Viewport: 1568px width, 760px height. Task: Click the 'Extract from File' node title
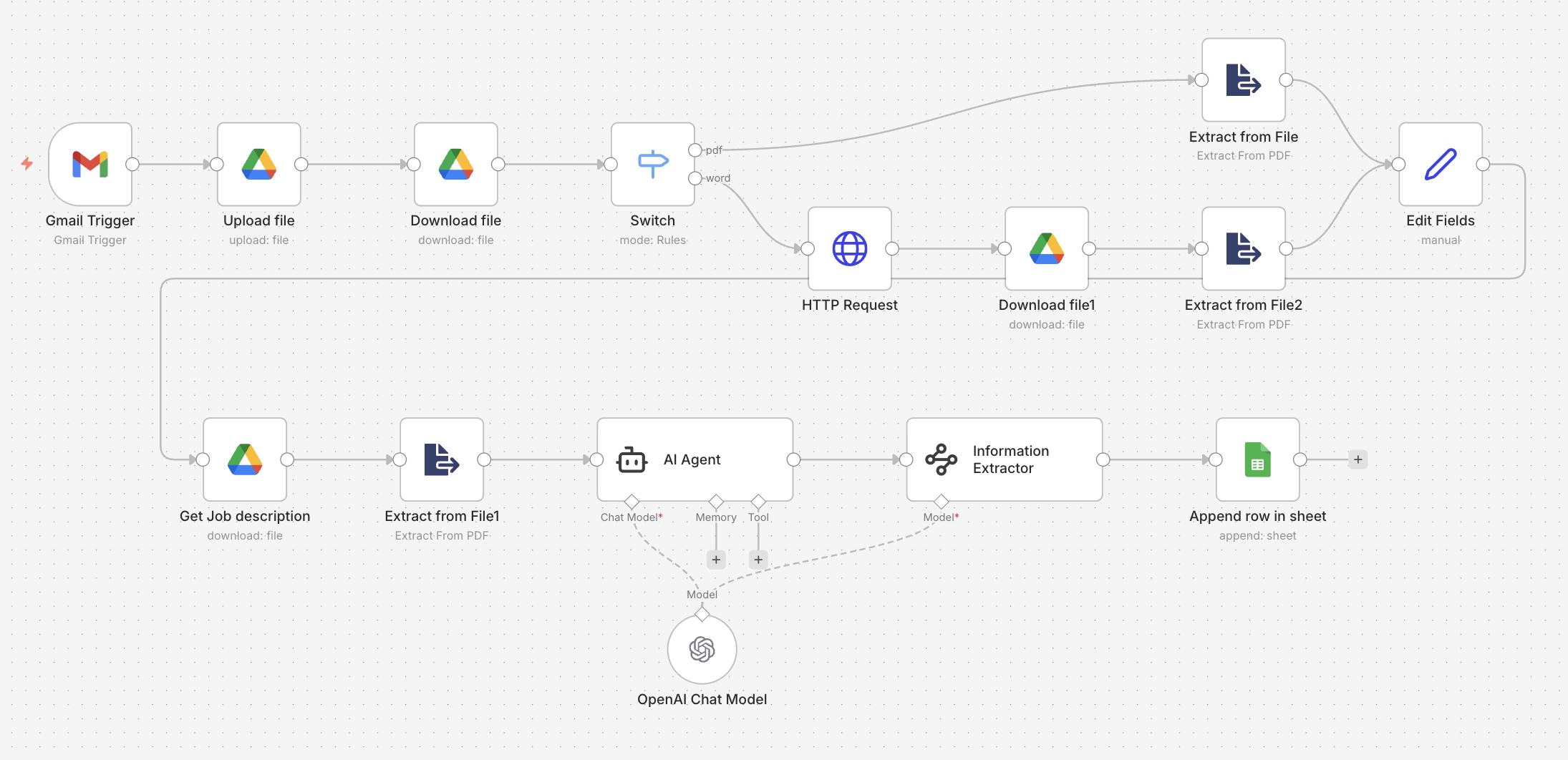pyautogui.click(x=1244, y=137)
